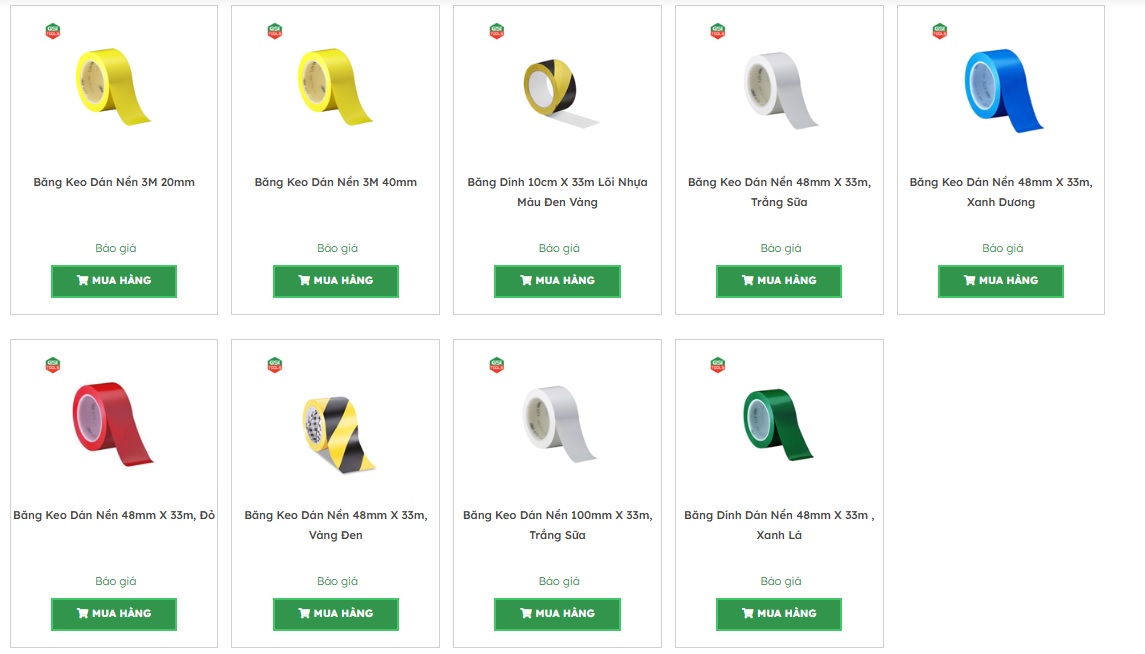The image size is (1145, 654).
Task: Open the 48mm Trắng Sữa product title
Action: point(779,192)
